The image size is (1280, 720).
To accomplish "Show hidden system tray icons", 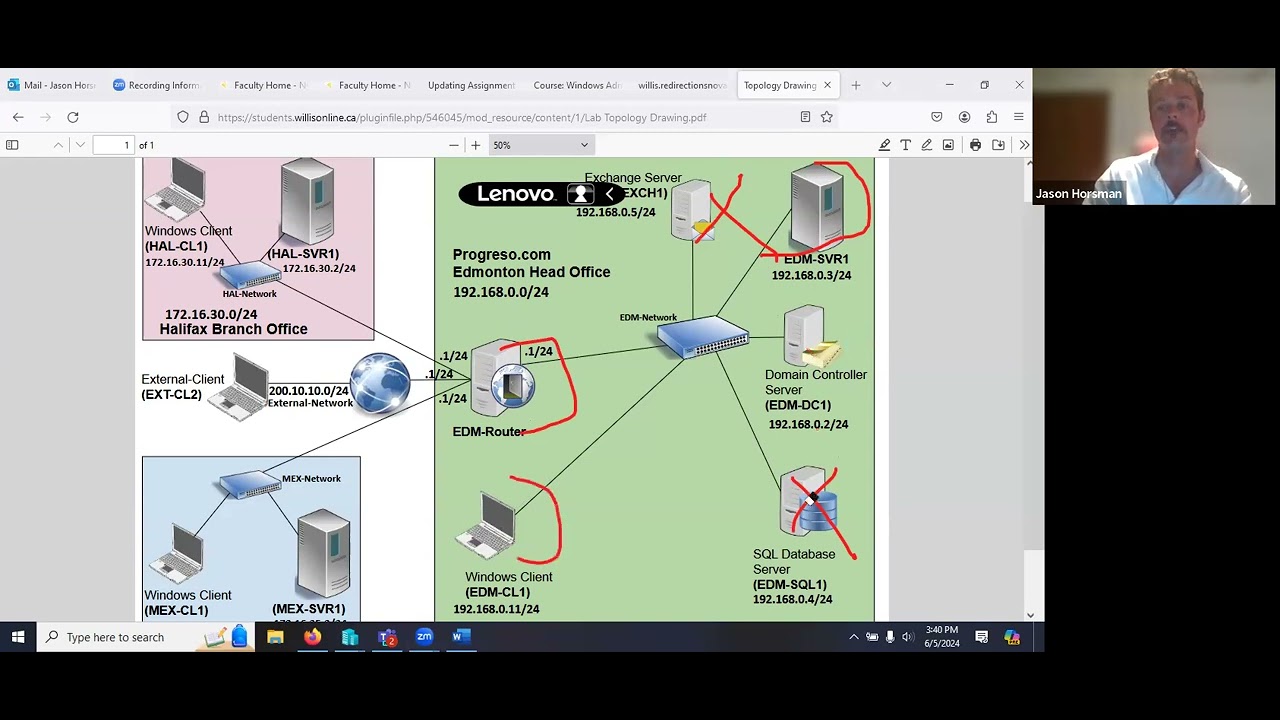I will click(853, 637).
